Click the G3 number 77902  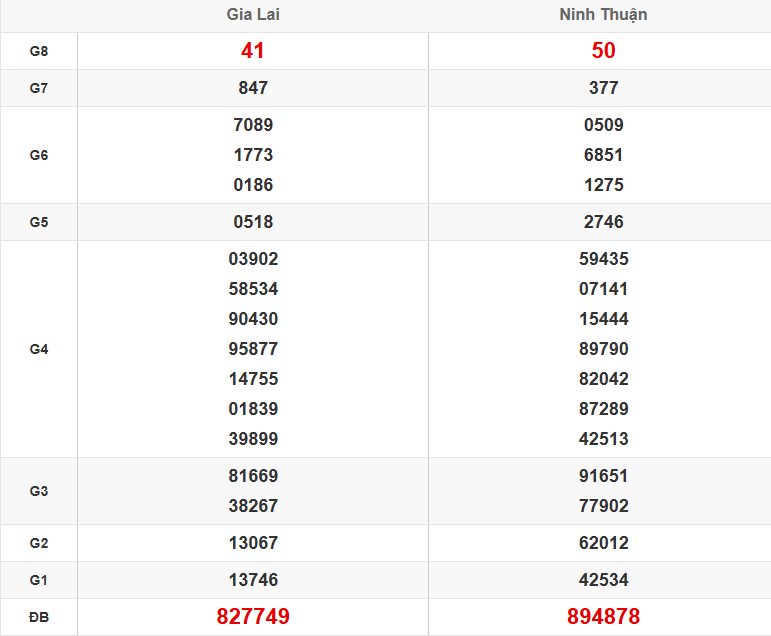tap(603, 506)
